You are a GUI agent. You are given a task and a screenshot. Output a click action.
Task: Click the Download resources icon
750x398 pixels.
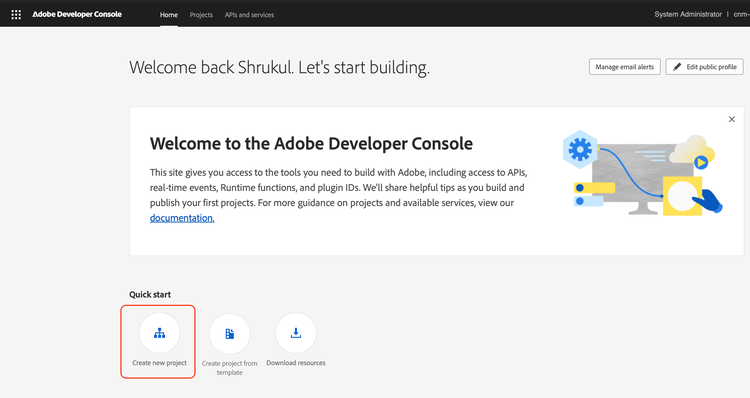[x=296, y=333]
